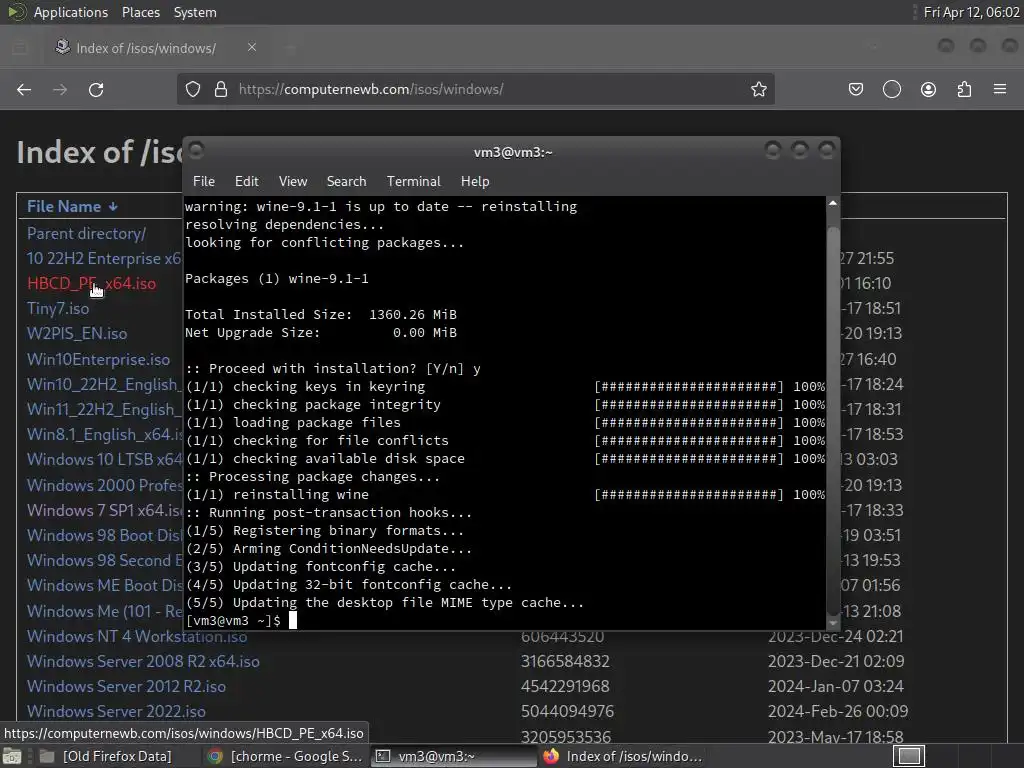Click the show desktop icon in bottom panel
Image resolution: width=1024 pixels, height=768 pixels.
pyautogui.click(x=11, y=756)
